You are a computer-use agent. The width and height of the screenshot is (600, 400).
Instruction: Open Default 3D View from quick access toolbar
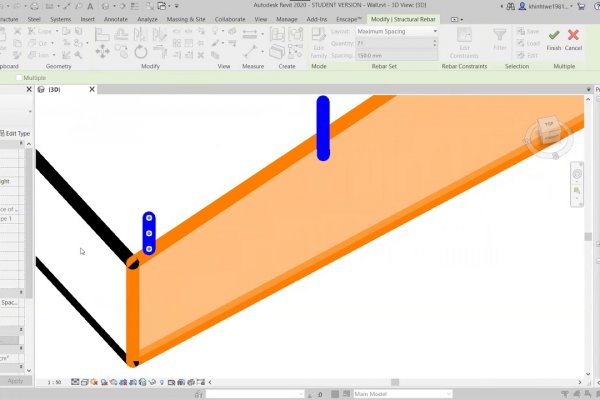click(106, 6)
